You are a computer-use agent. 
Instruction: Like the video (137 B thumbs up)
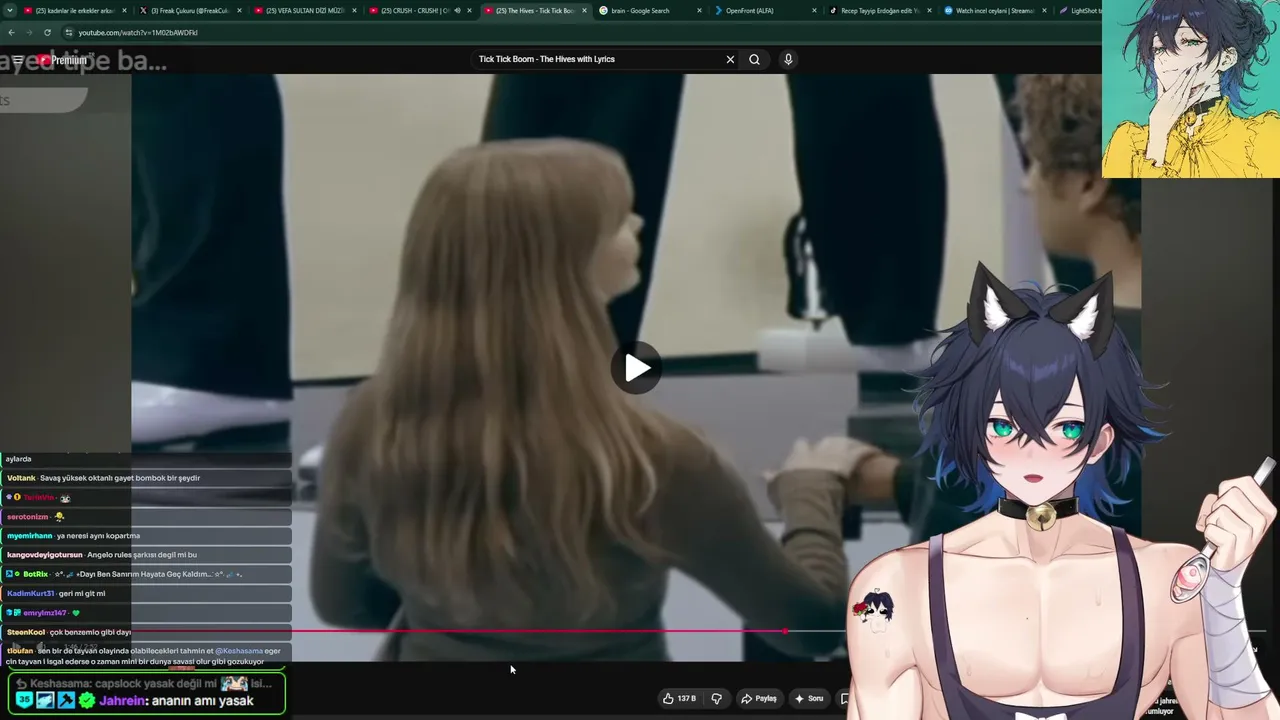679,698
